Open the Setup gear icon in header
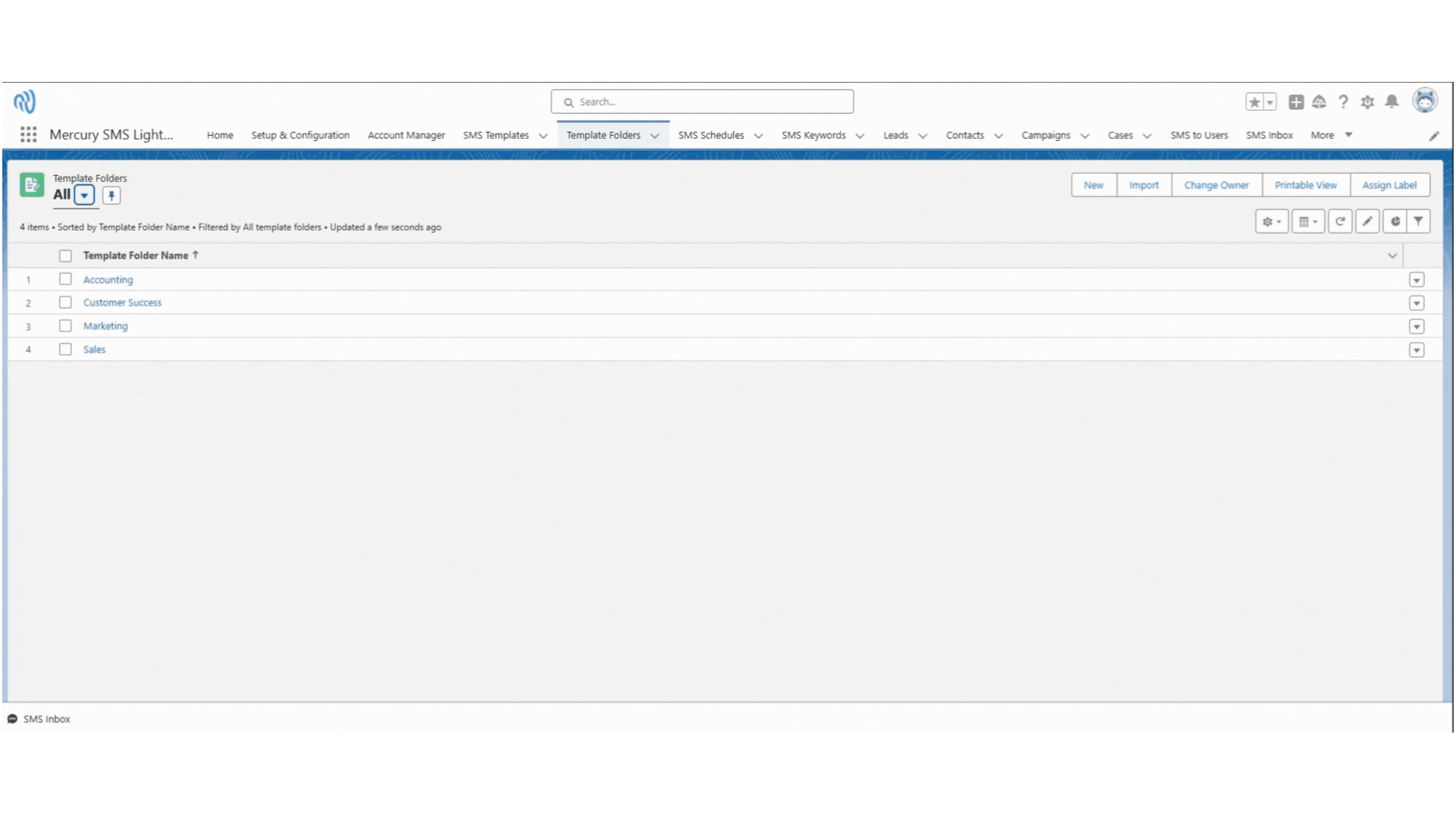 point(1367,102)
